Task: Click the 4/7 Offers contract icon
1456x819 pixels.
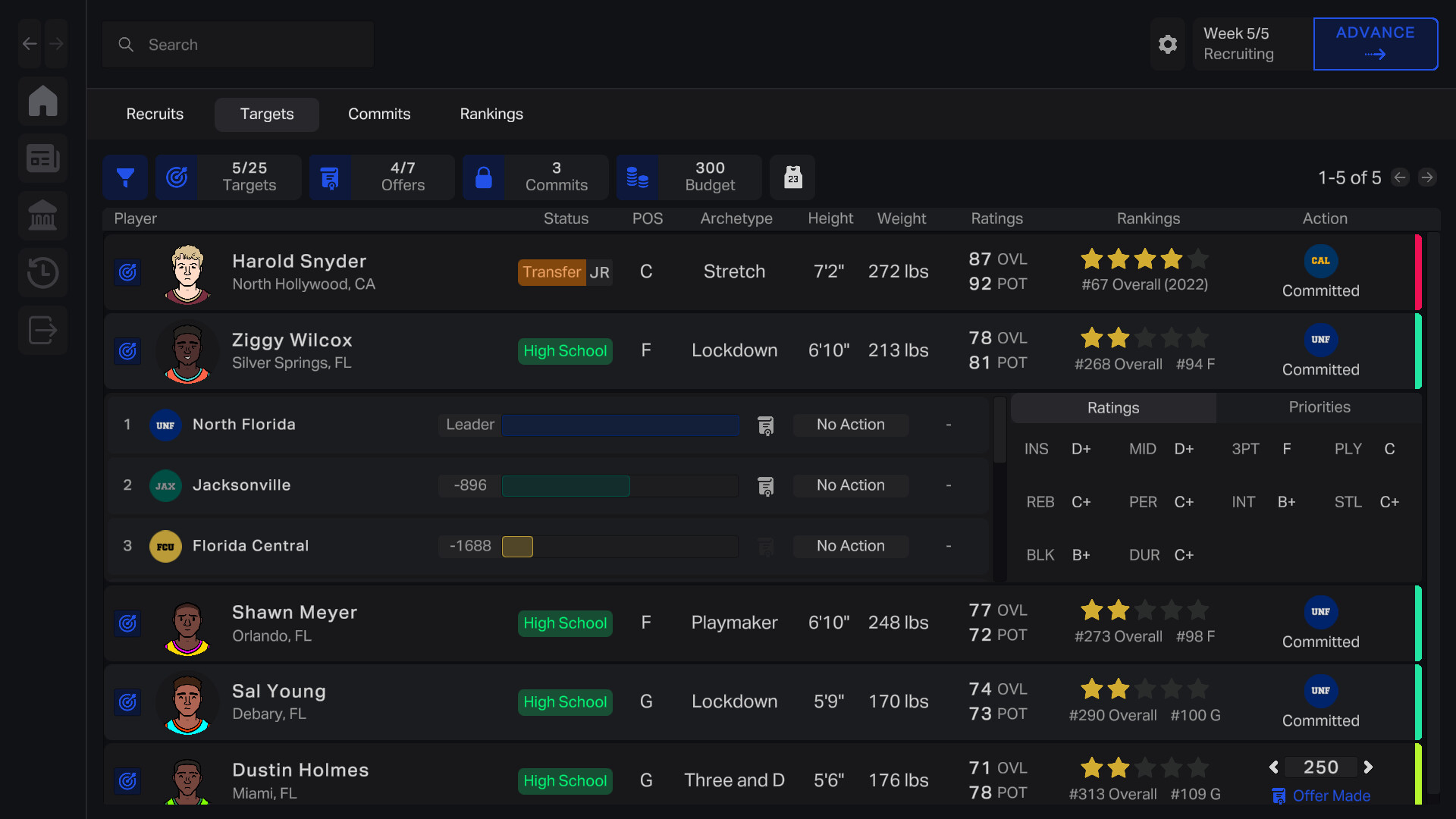Action: click(330, 177)
